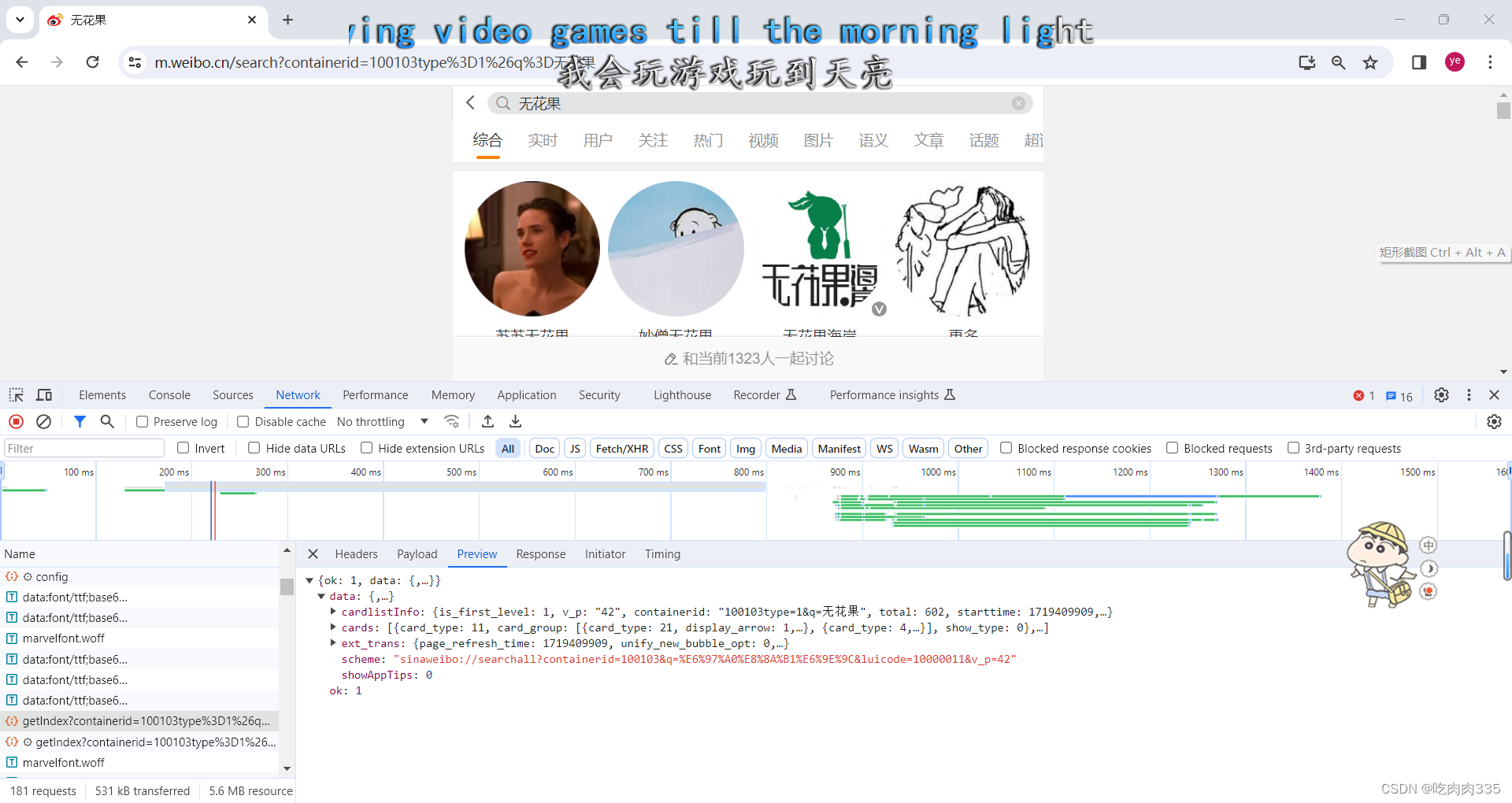
Task: Switch to the Console panel
Action: (169, 395)
